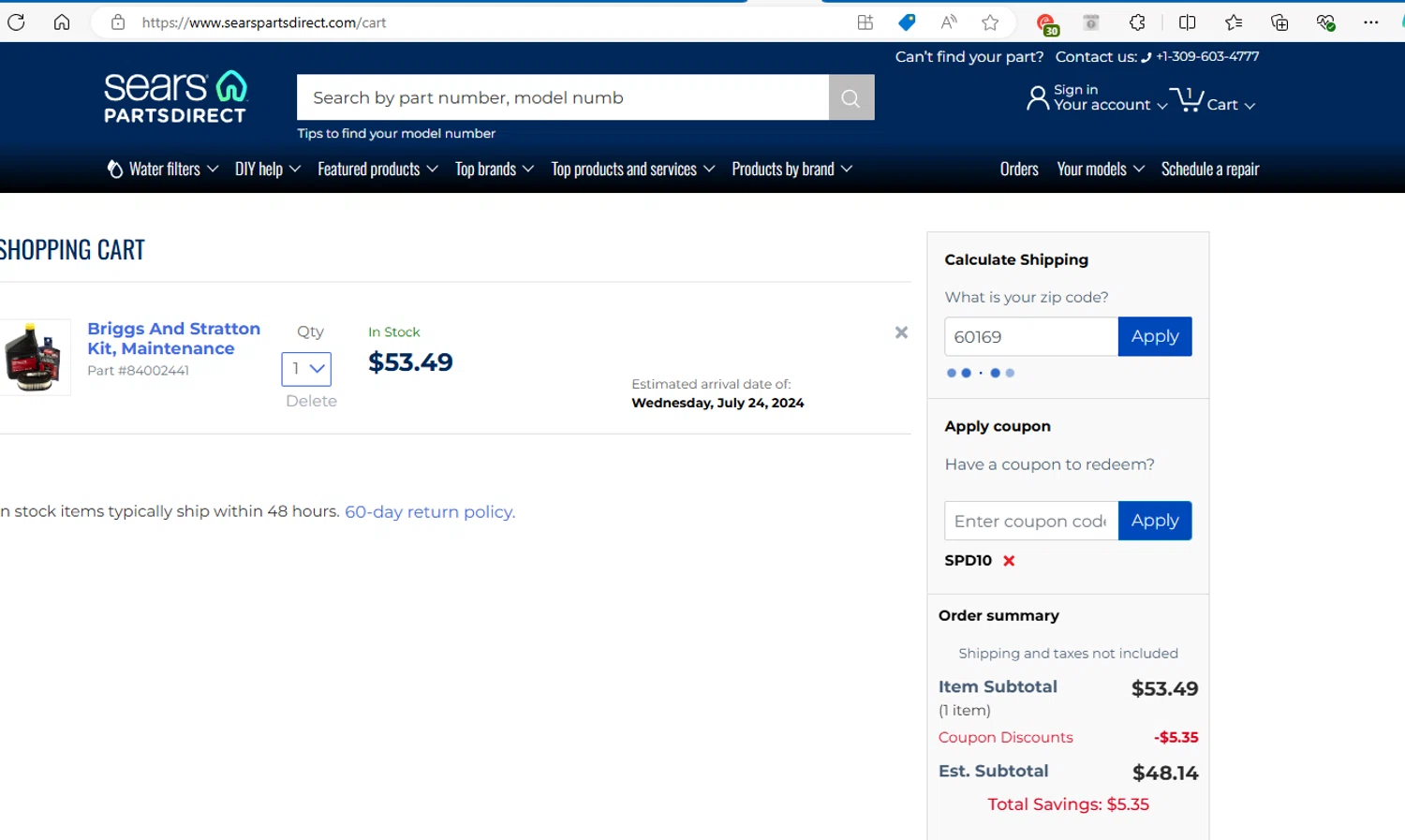Go to browser home page icon
The height and width of the screenshot is (840, 1405).
(62, 22)
